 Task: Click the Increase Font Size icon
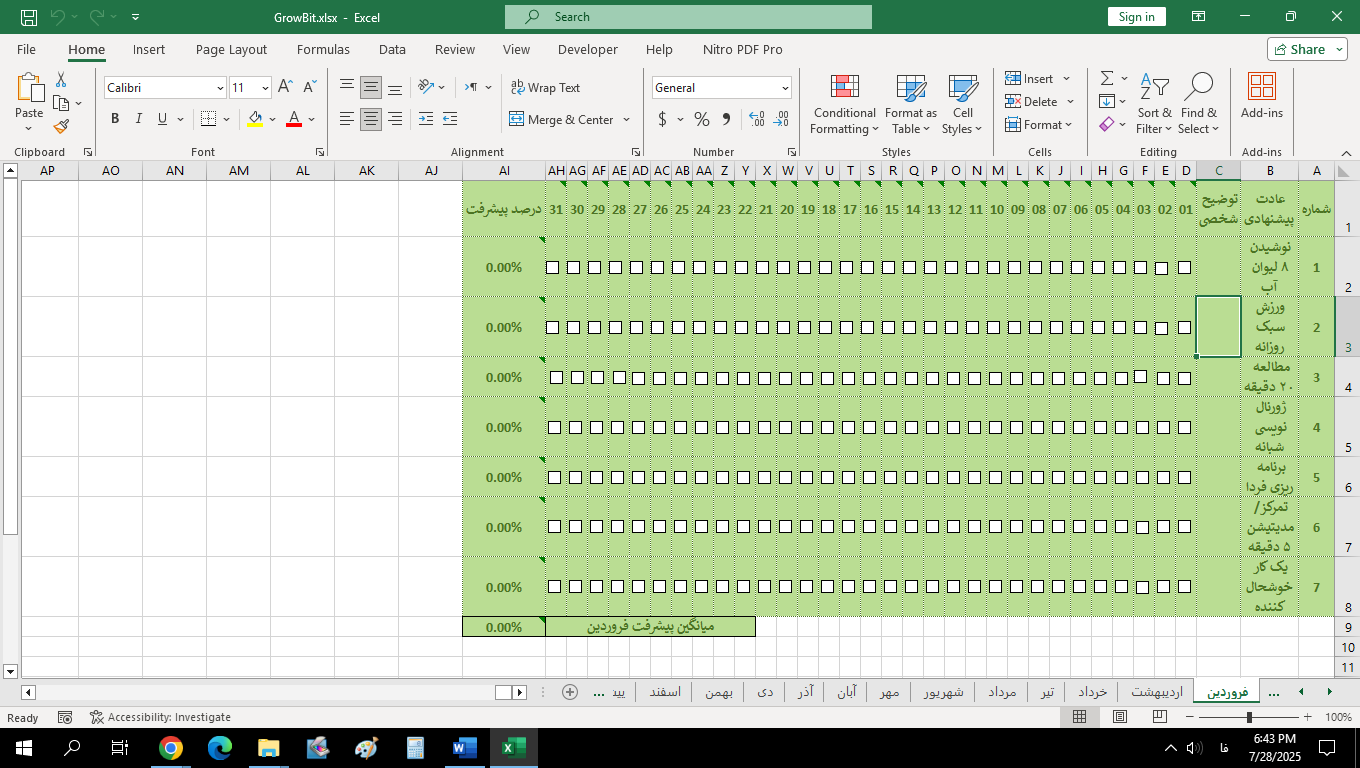(x=286, y=88)
